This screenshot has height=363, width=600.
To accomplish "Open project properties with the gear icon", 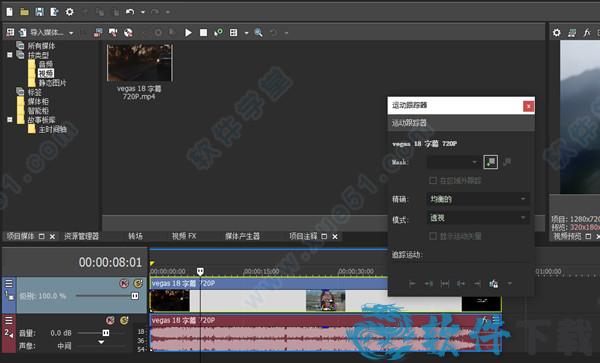I will click(x=69, y=12).
